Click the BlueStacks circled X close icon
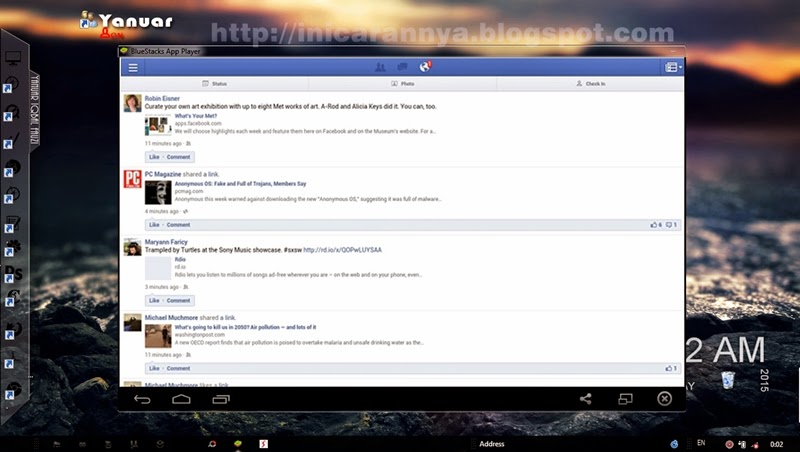Screen dimensions: 800x452 pos(664,398)
